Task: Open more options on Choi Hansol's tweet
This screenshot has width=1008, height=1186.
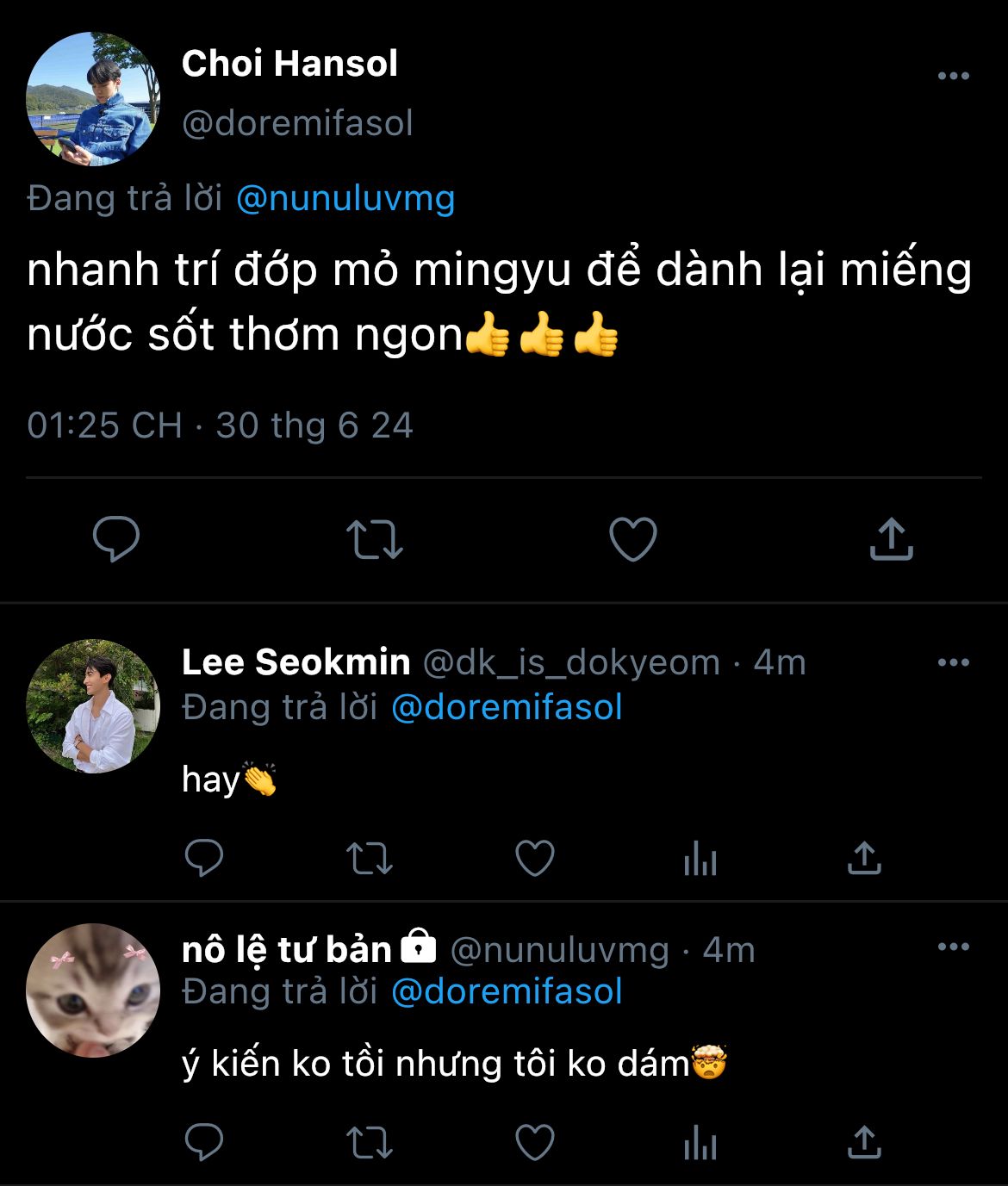Action: coord(953,77)
